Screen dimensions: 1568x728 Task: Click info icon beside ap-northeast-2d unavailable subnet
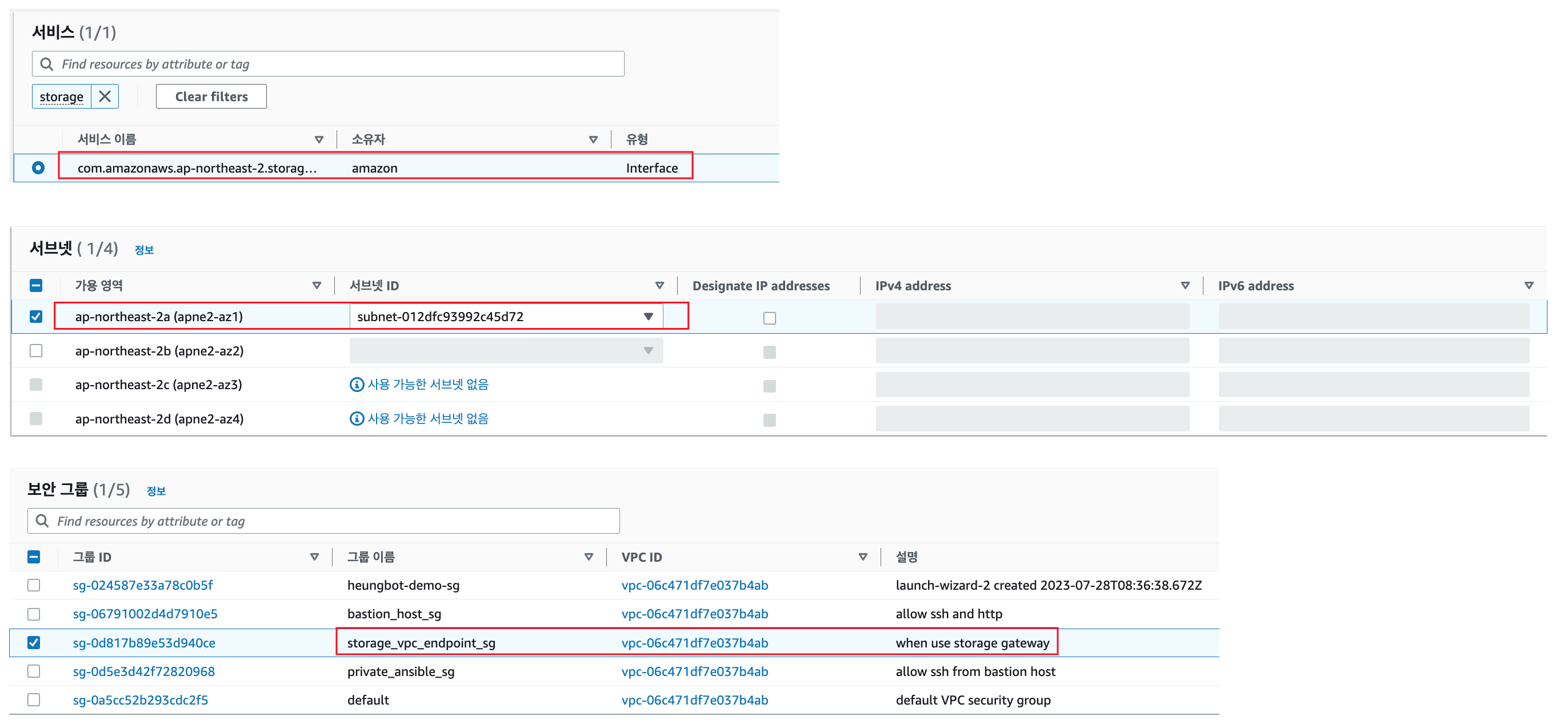(356, 418)
